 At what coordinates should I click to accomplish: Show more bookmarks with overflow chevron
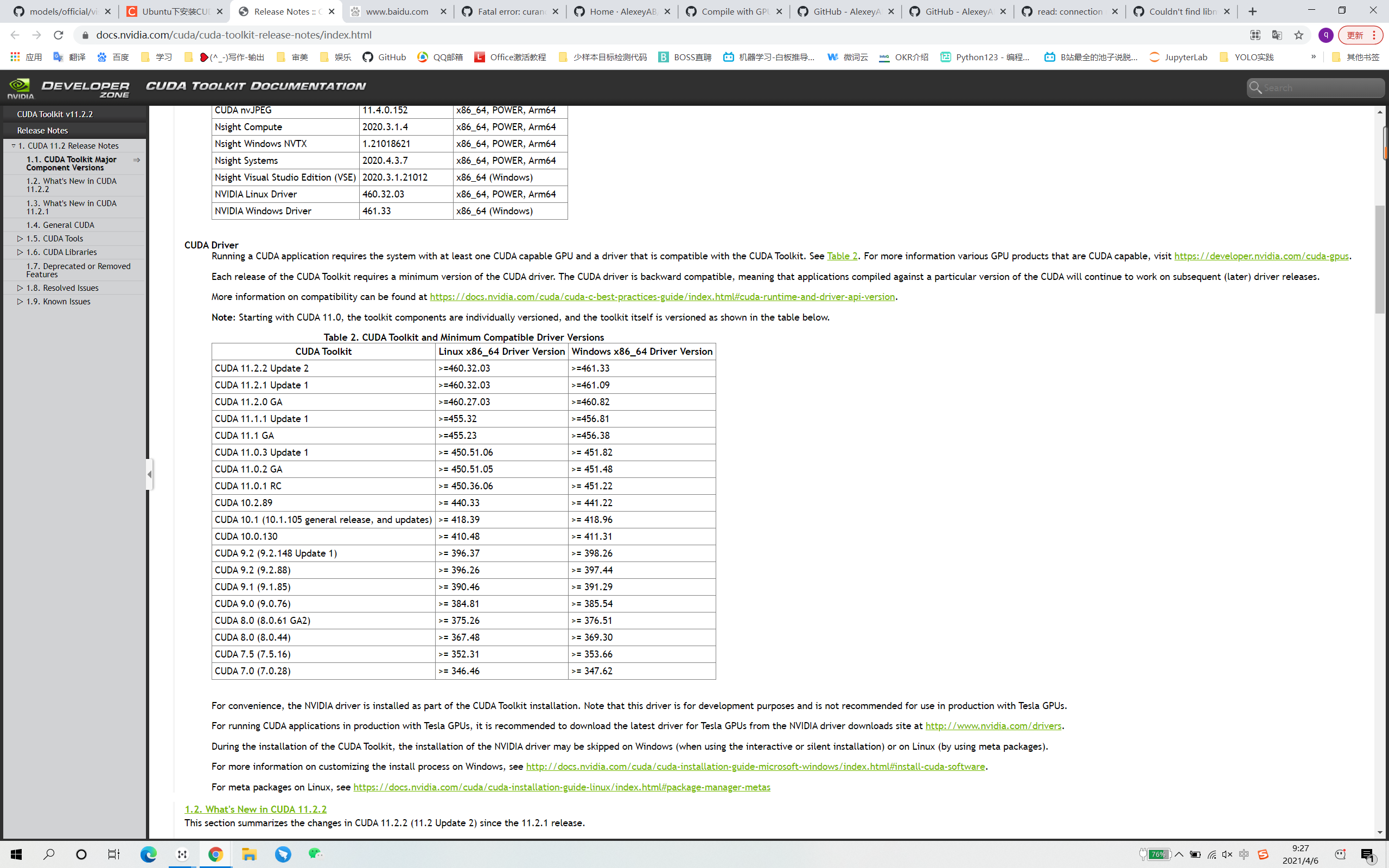click(1313, 57)
